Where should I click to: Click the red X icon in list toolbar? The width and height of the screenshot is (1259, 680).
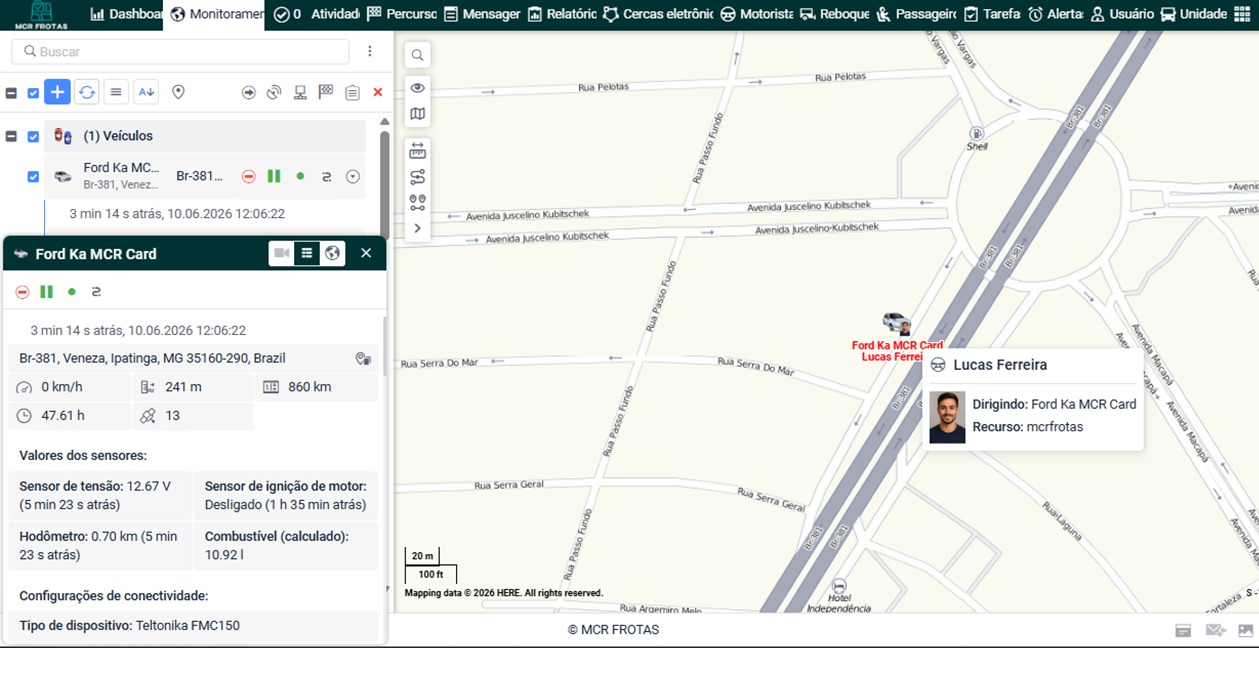point(378,92)
